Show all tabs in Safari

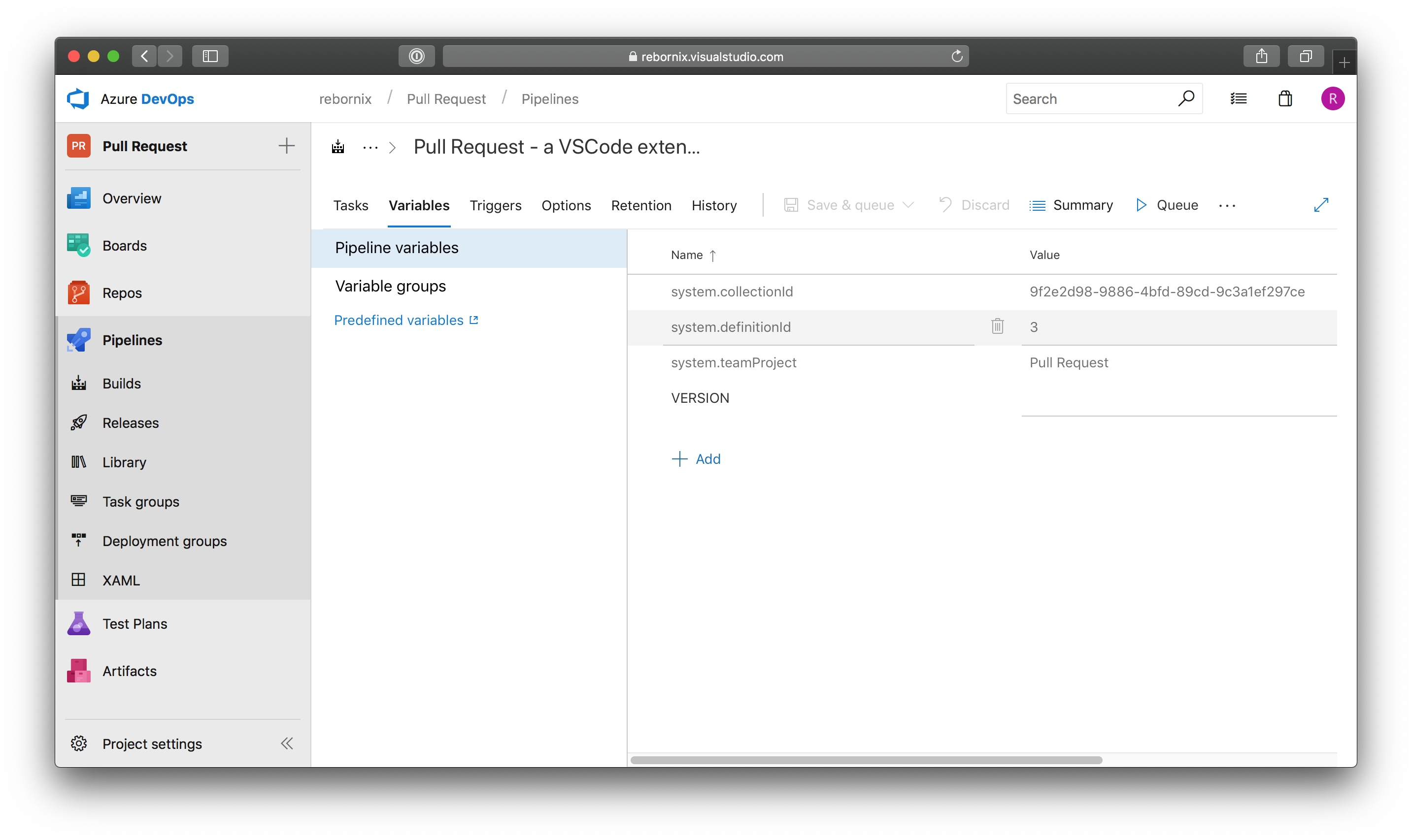1306,56
